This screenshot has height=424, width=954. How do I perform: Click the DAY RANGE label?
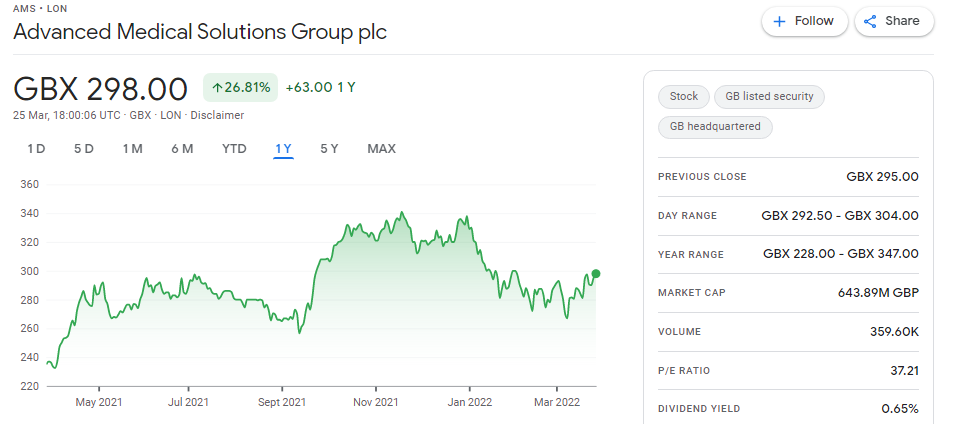pos(688,215)
